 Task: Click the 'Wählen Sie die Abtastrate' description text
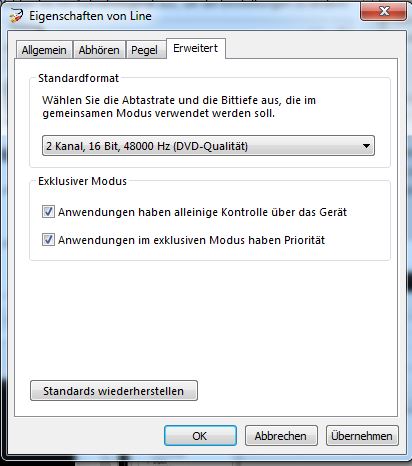pyautogui.click(x=179, y=107)
